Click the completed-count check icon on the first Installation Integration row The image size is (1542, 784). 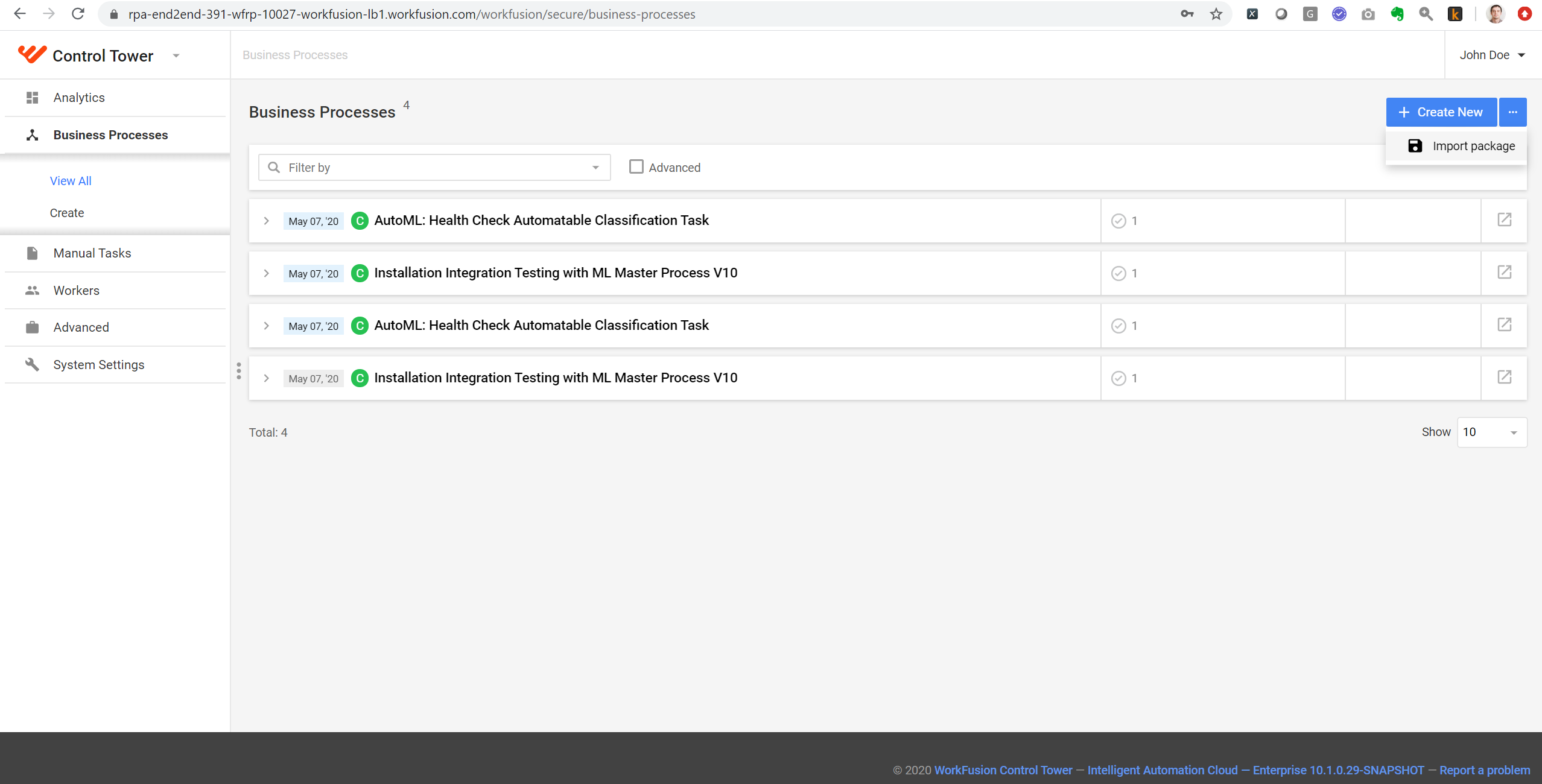coord(1118,273)
